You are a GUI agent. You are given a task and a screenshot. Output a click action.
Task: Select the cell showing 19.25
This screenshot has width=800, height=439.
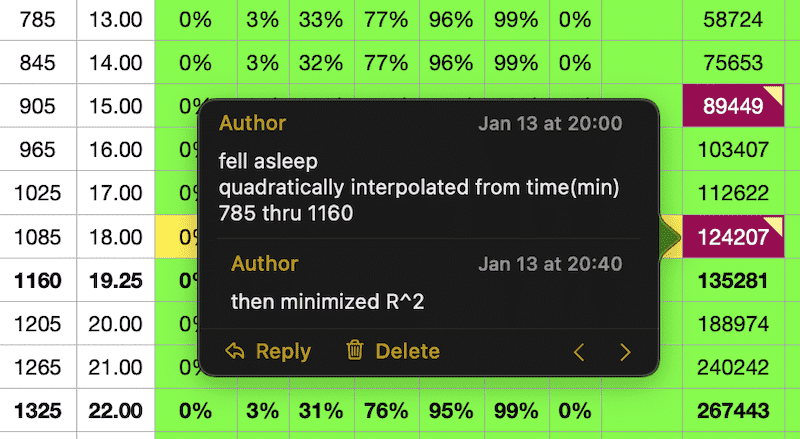coord(114,282)
